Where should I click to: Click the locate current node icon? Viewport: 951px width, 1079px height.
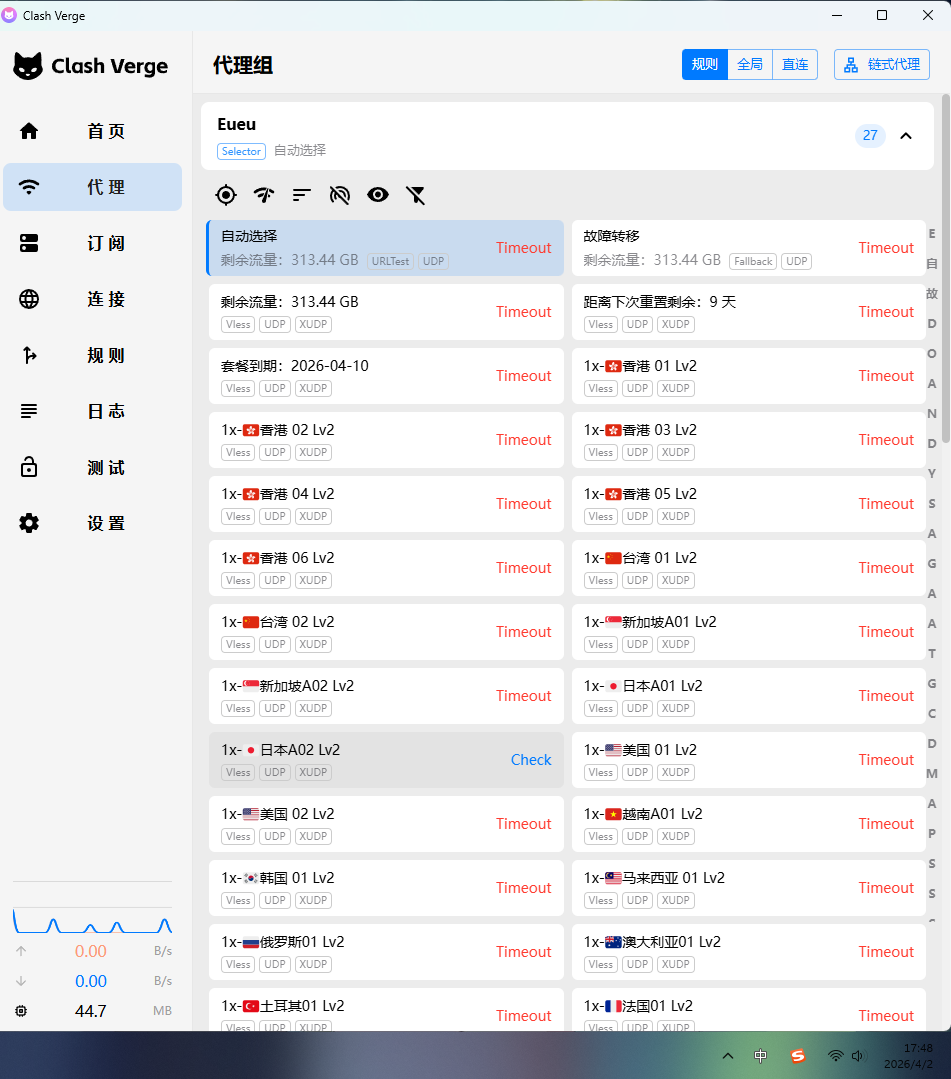(226, 195)
